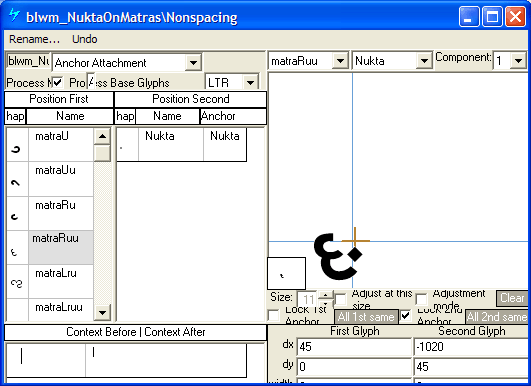Click the Undo menu item
Image resolution: width=531 pixels, height=386 pixels.
tap(85, 39)
